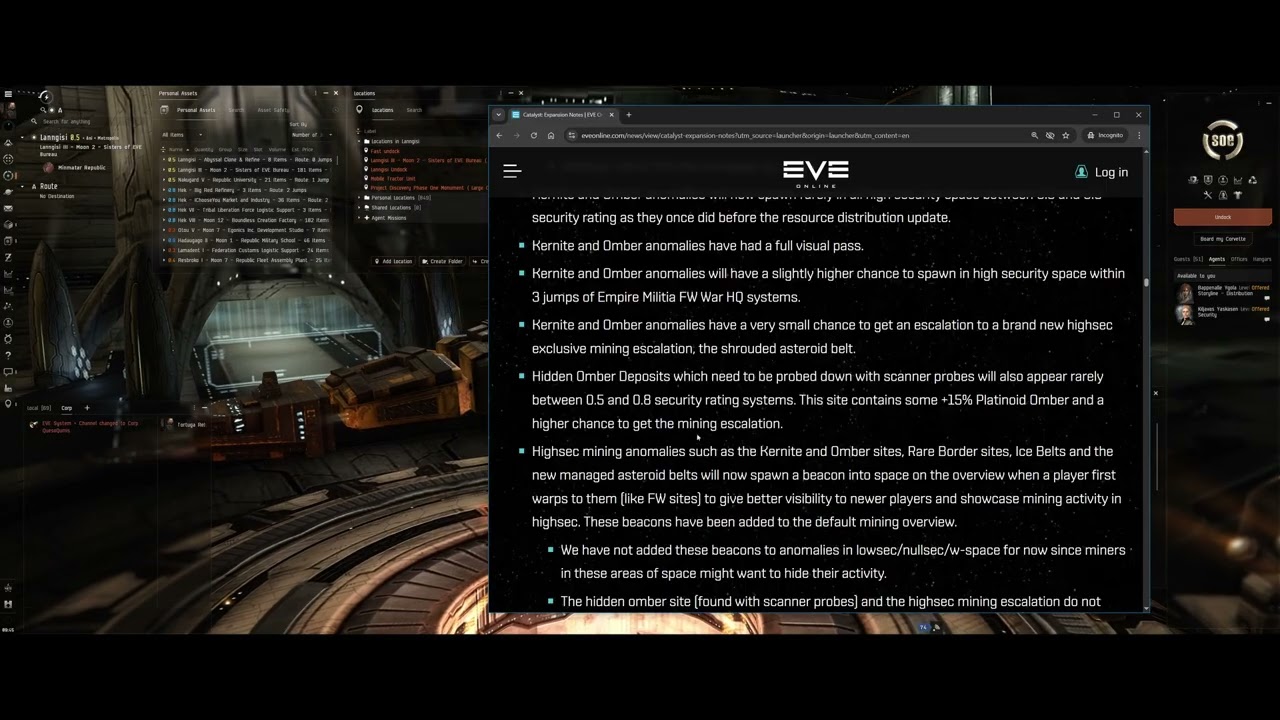Screen dimensions: 1280x720
Task: Expand the Hek Big Red Refinery row
Action: point(164,190)
